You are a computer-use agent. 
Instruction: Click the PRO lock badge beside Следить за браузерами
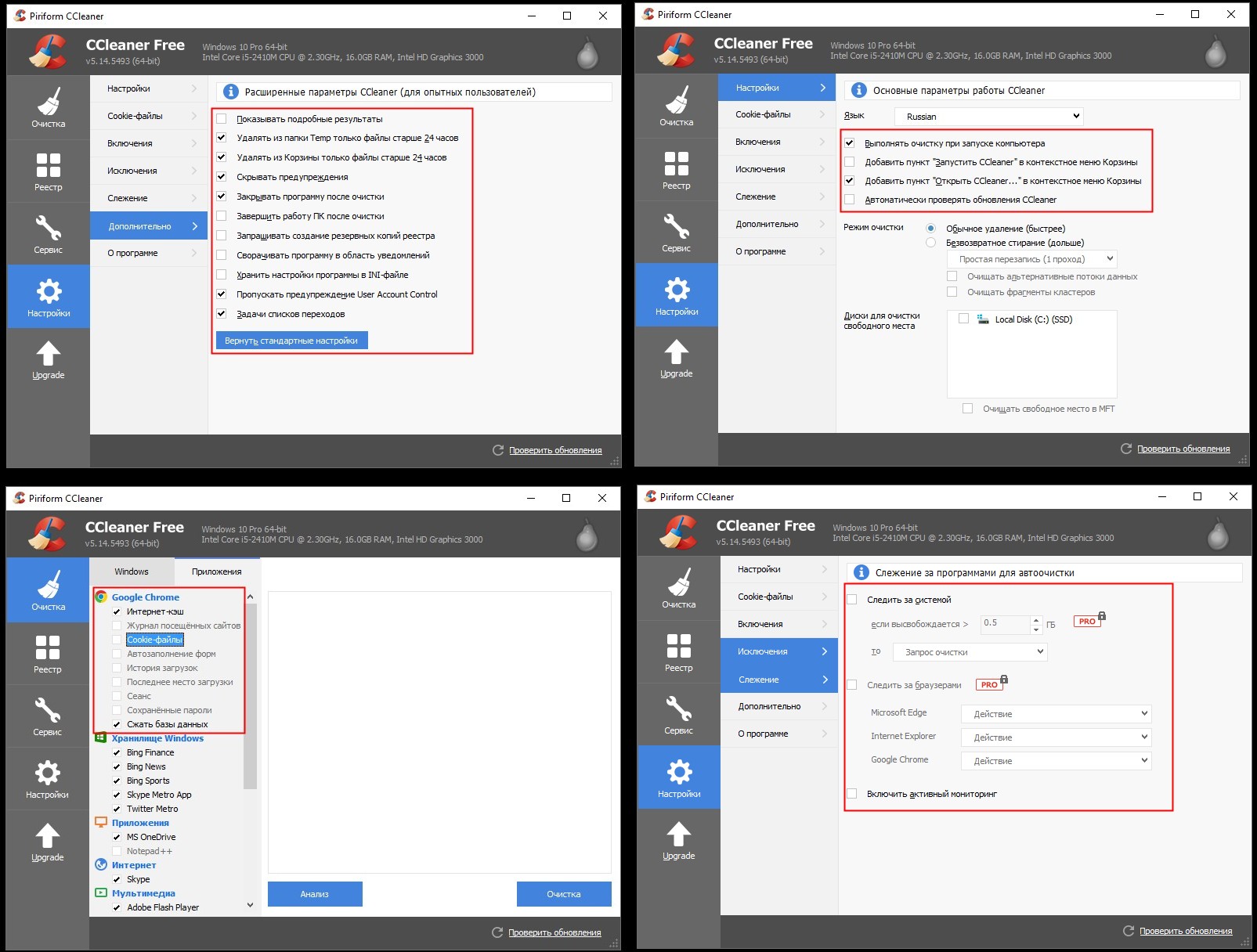tap(992, 683)
